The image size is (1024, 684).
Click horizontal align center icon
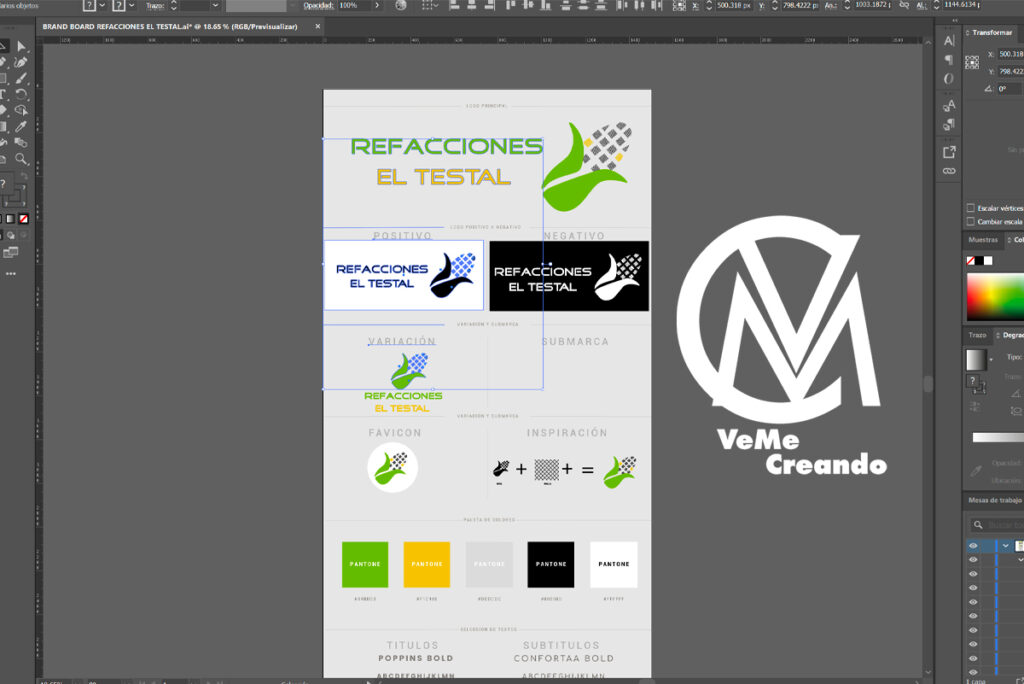[x=472, y=5]
